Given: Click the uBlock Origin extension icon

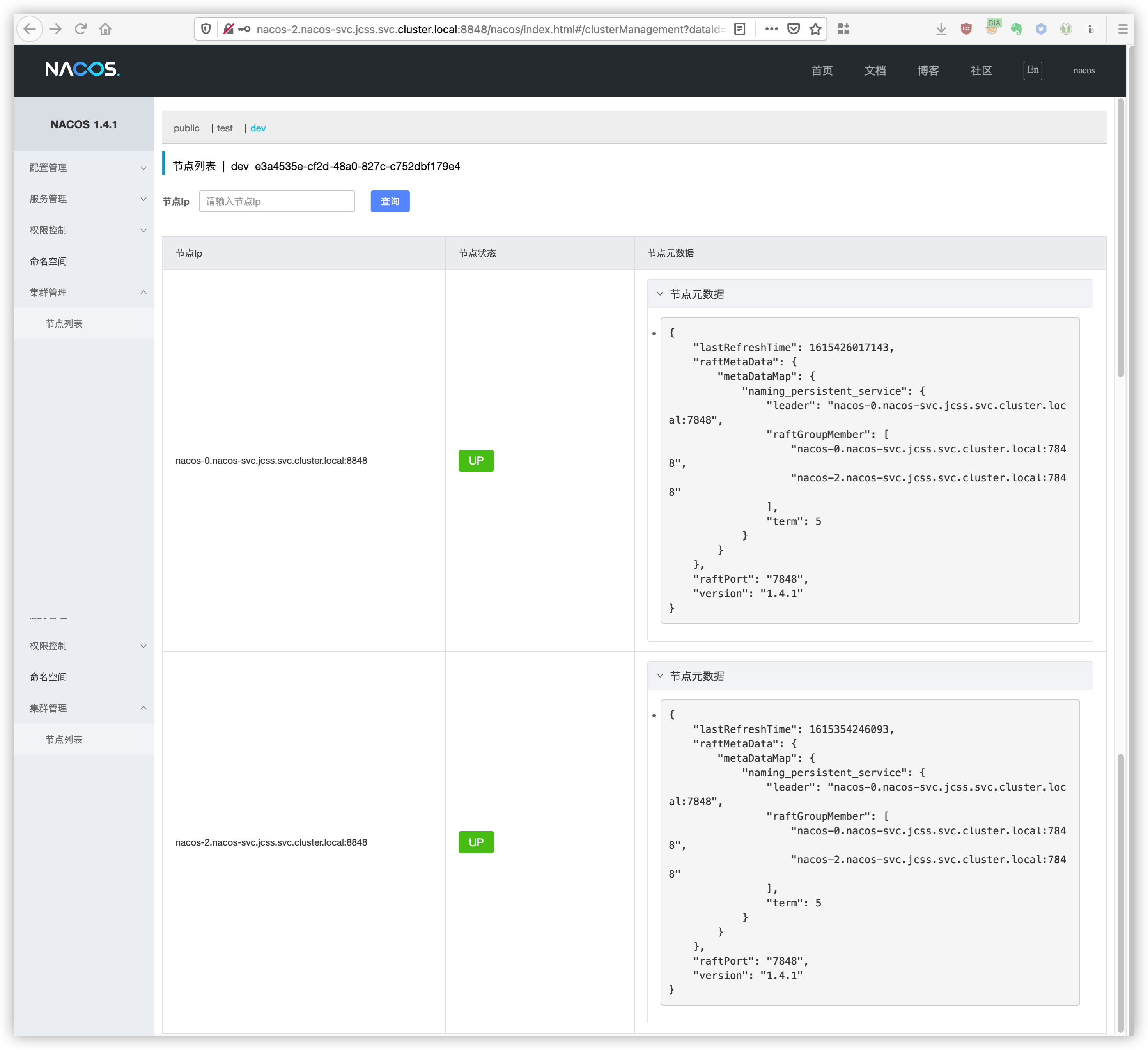Looking at the screenshot, I should click(x=966, y=28).
